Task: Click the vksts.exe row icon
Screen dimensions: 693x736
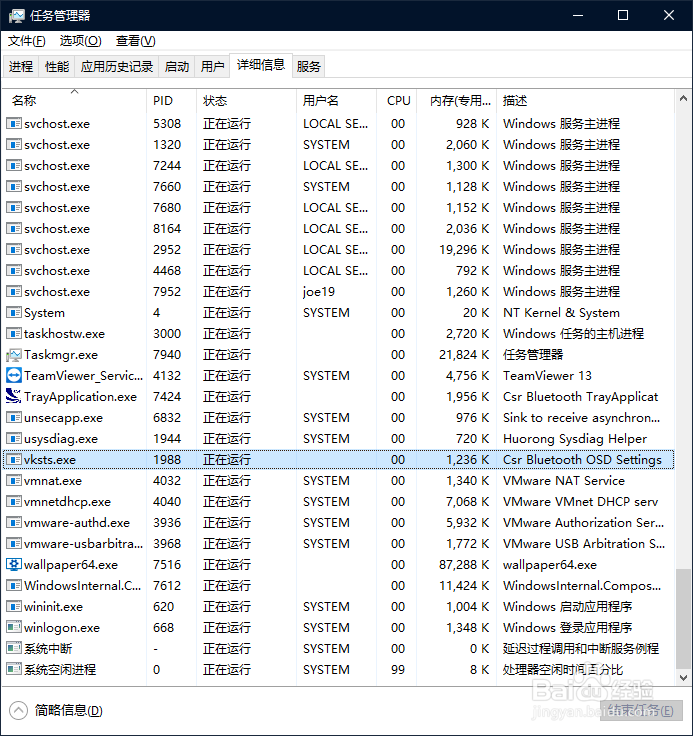Action: click(14, 460)
